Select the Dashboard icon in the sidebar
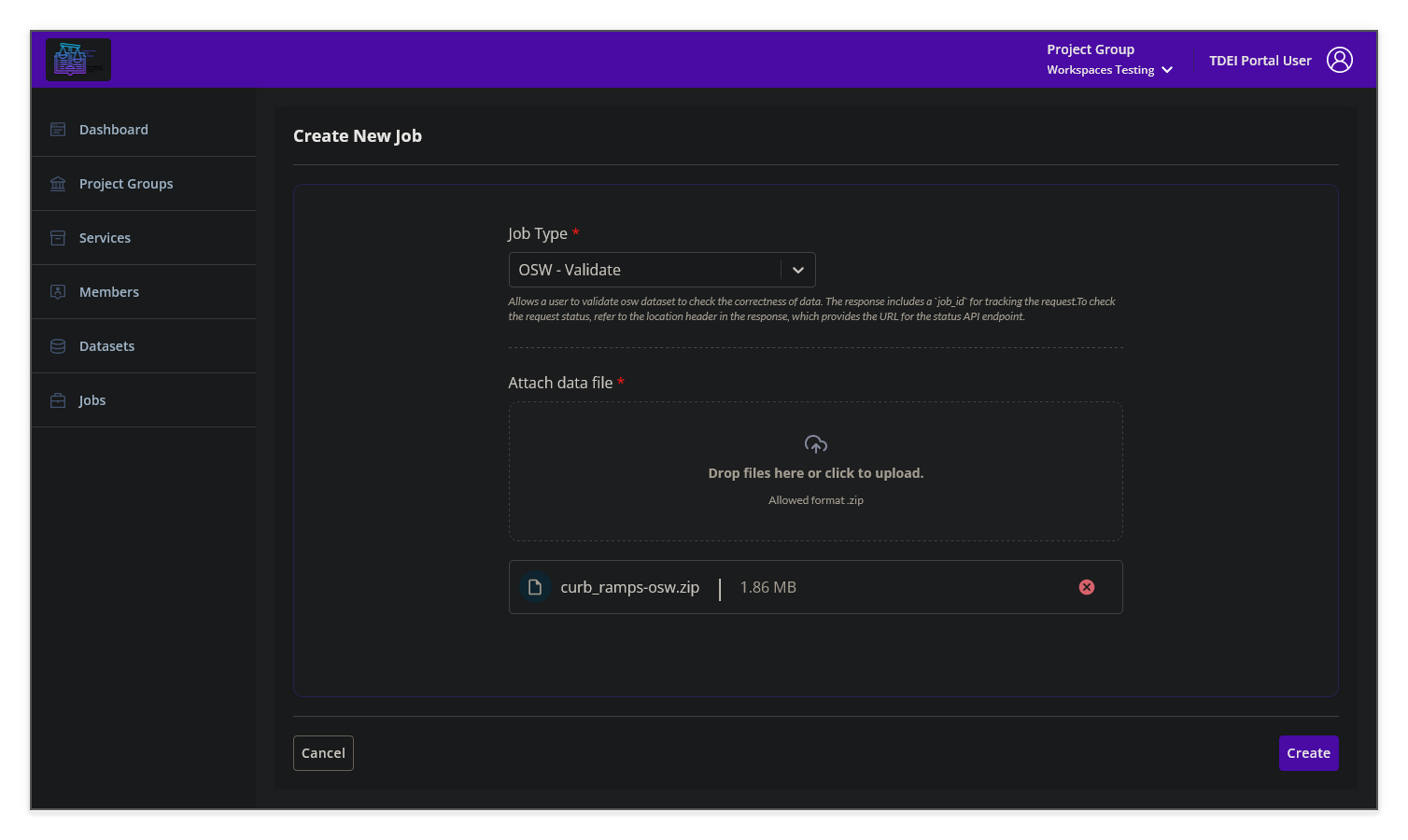 [58, 129]
